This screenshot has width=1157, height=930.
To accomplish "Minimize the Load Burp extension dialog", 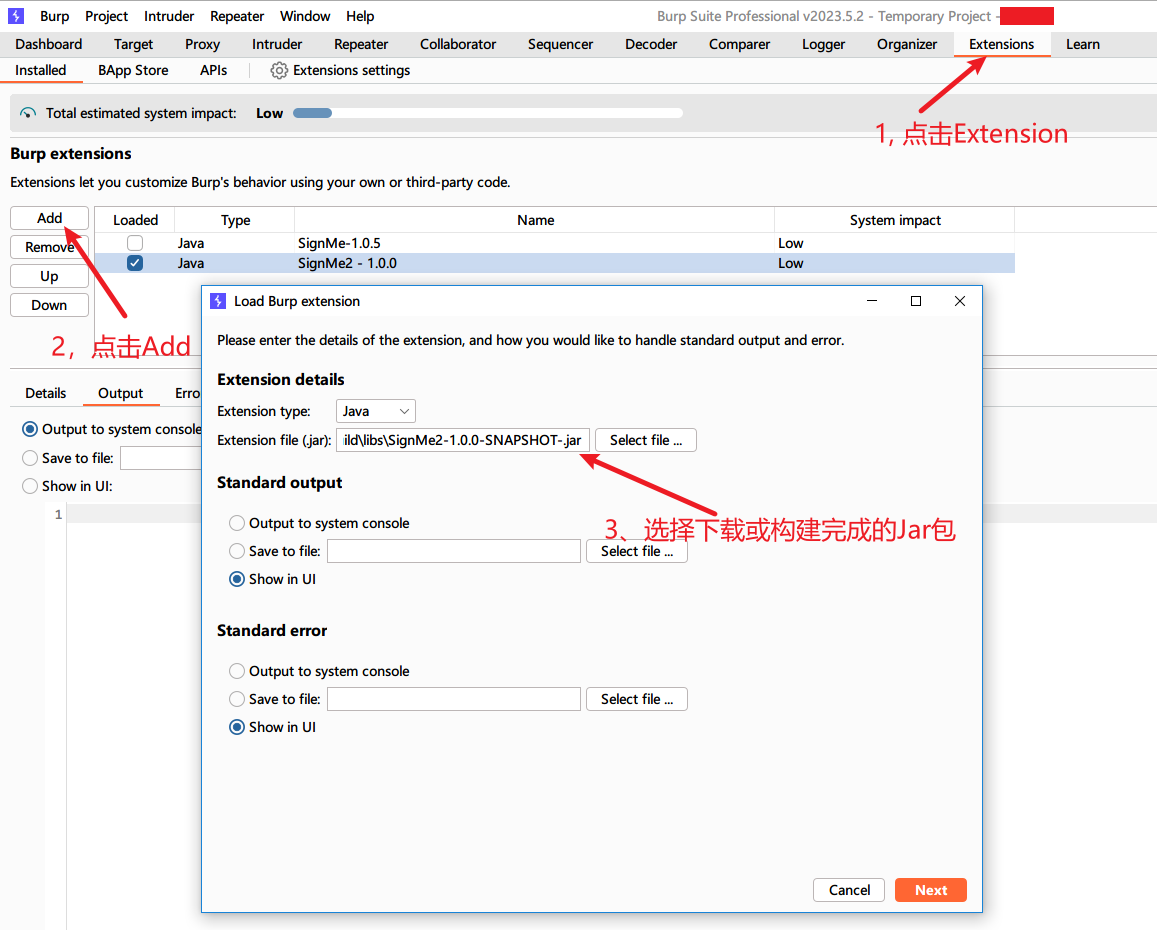I will tap(871, 301).
